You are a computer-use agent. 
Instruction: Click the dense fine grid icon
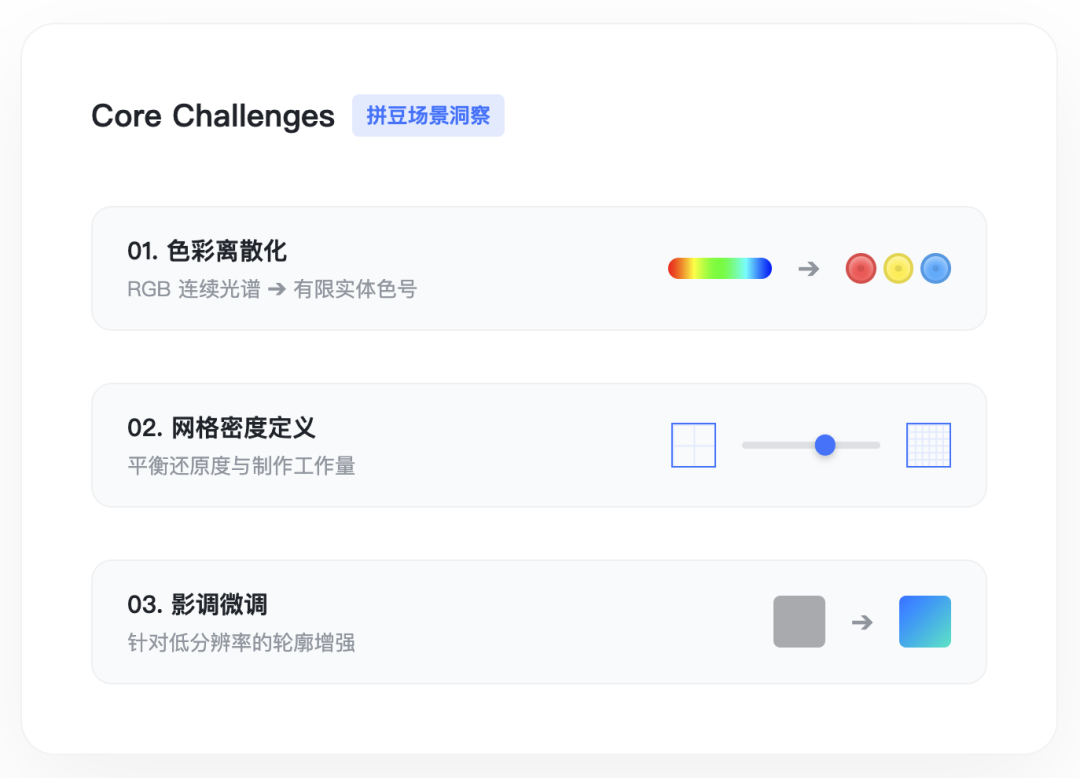click(x=928, y=445)
